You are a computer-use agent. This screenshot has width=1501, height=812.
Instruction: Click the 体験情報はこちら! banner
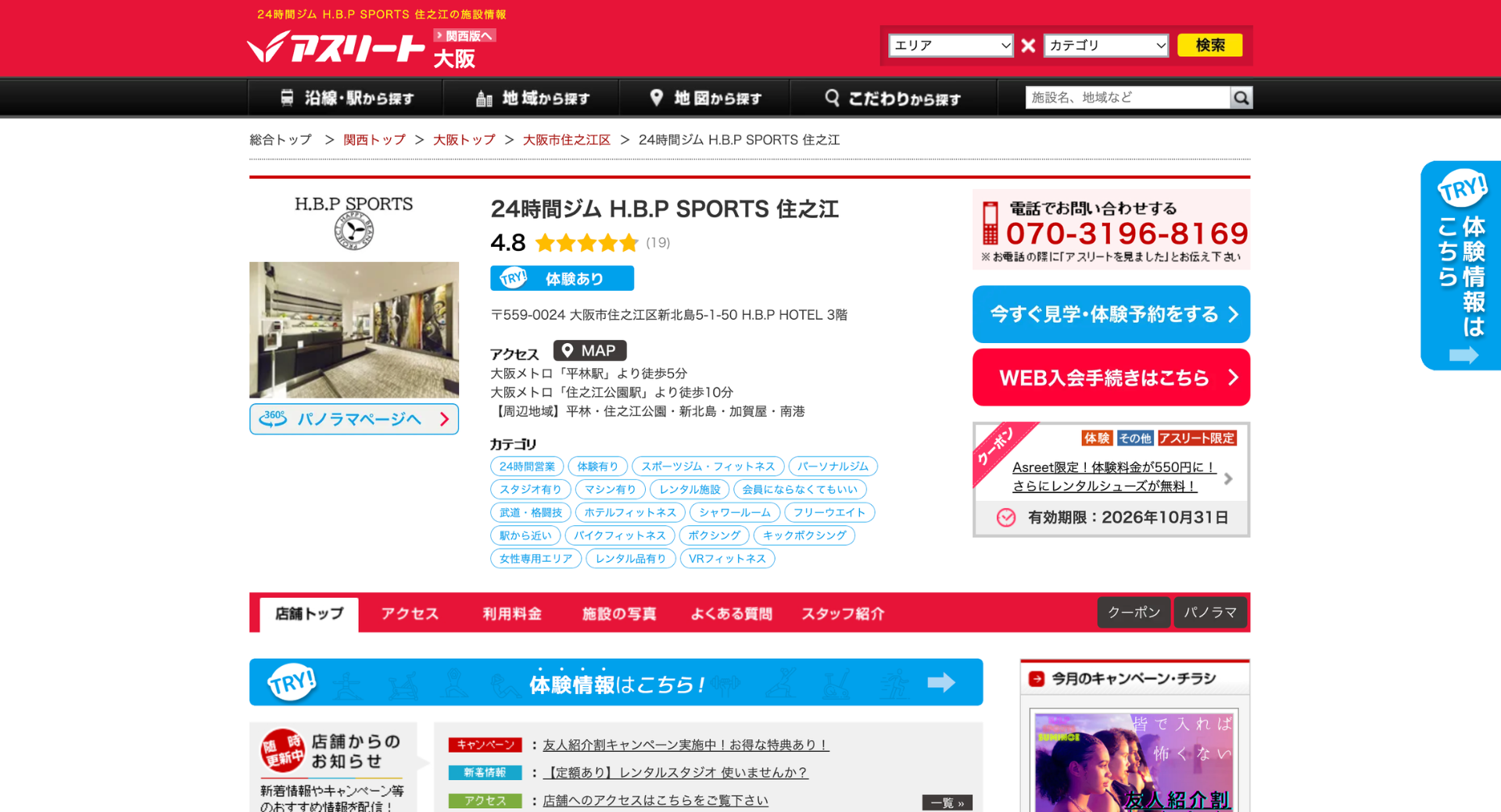[x=616, y=682]
